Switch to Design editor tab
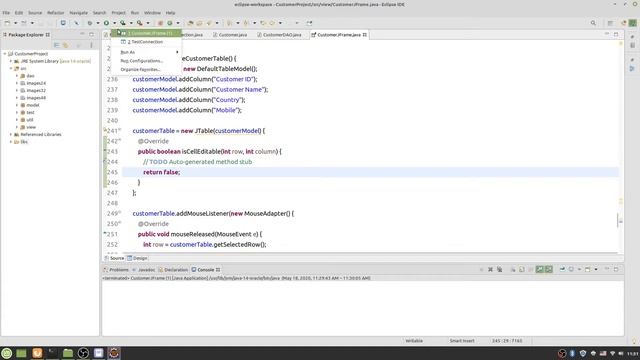This screenshot has width=640, height=360. point(137,258)
